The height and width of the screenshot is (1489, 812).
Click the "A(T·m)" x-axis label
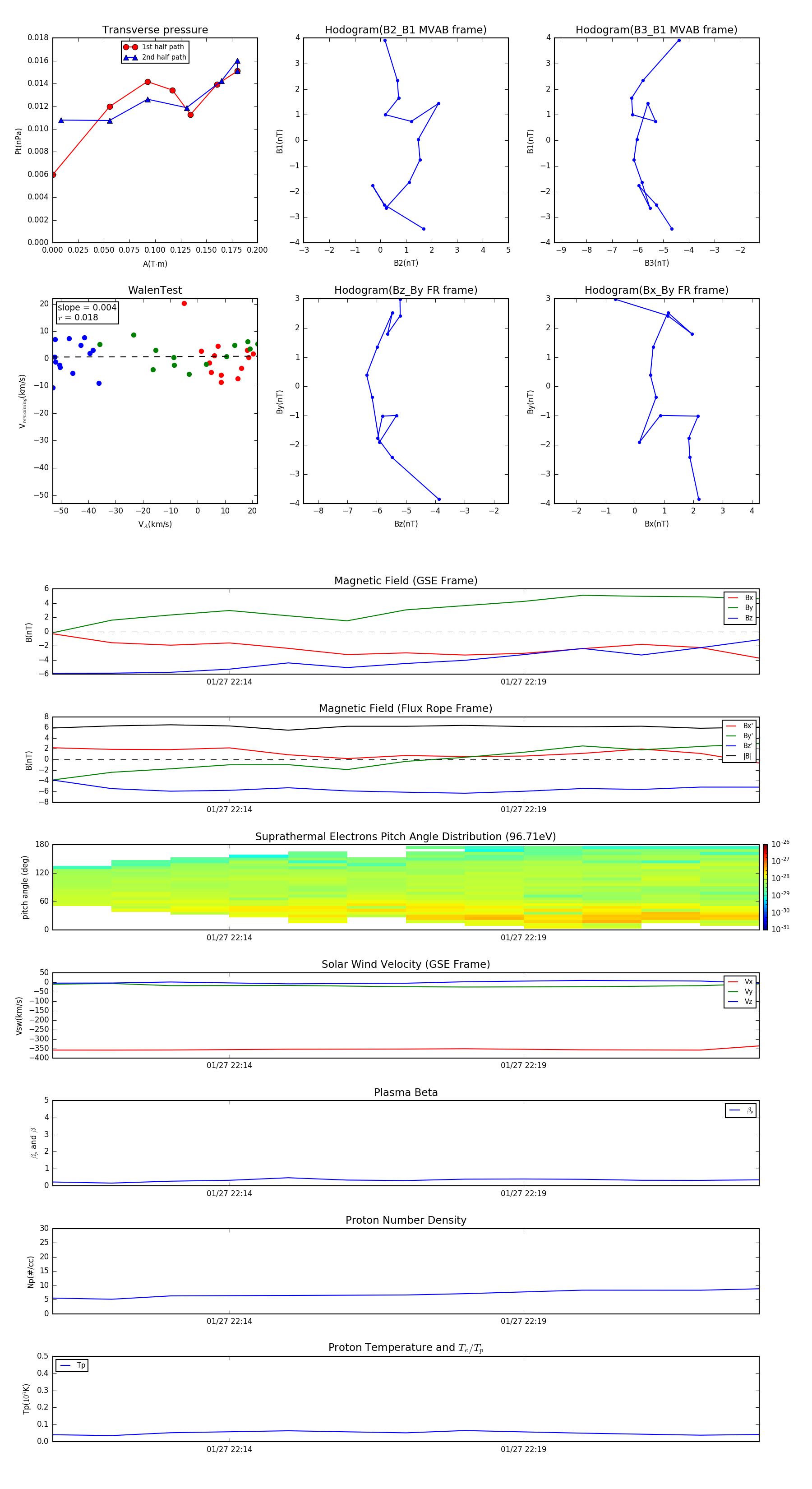point(155,264)
